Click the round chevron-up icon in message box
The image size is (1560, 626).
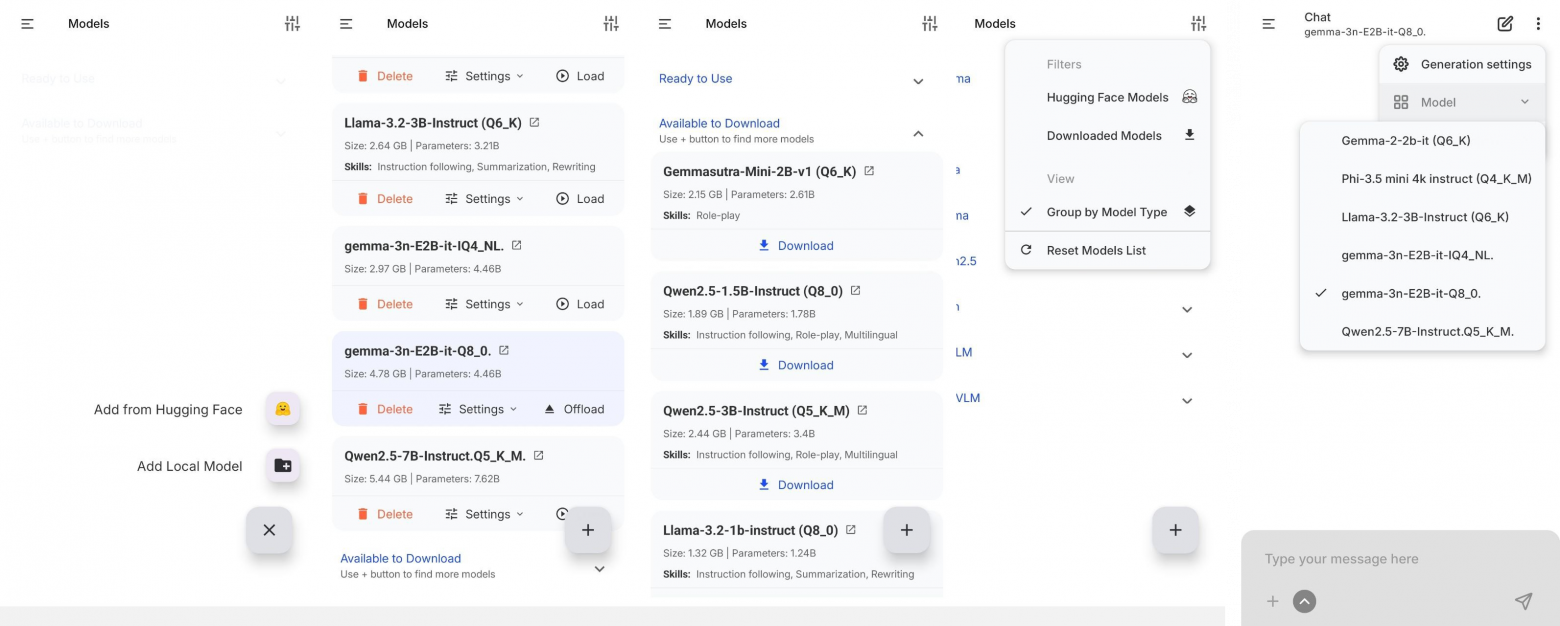coord(1304,601)
